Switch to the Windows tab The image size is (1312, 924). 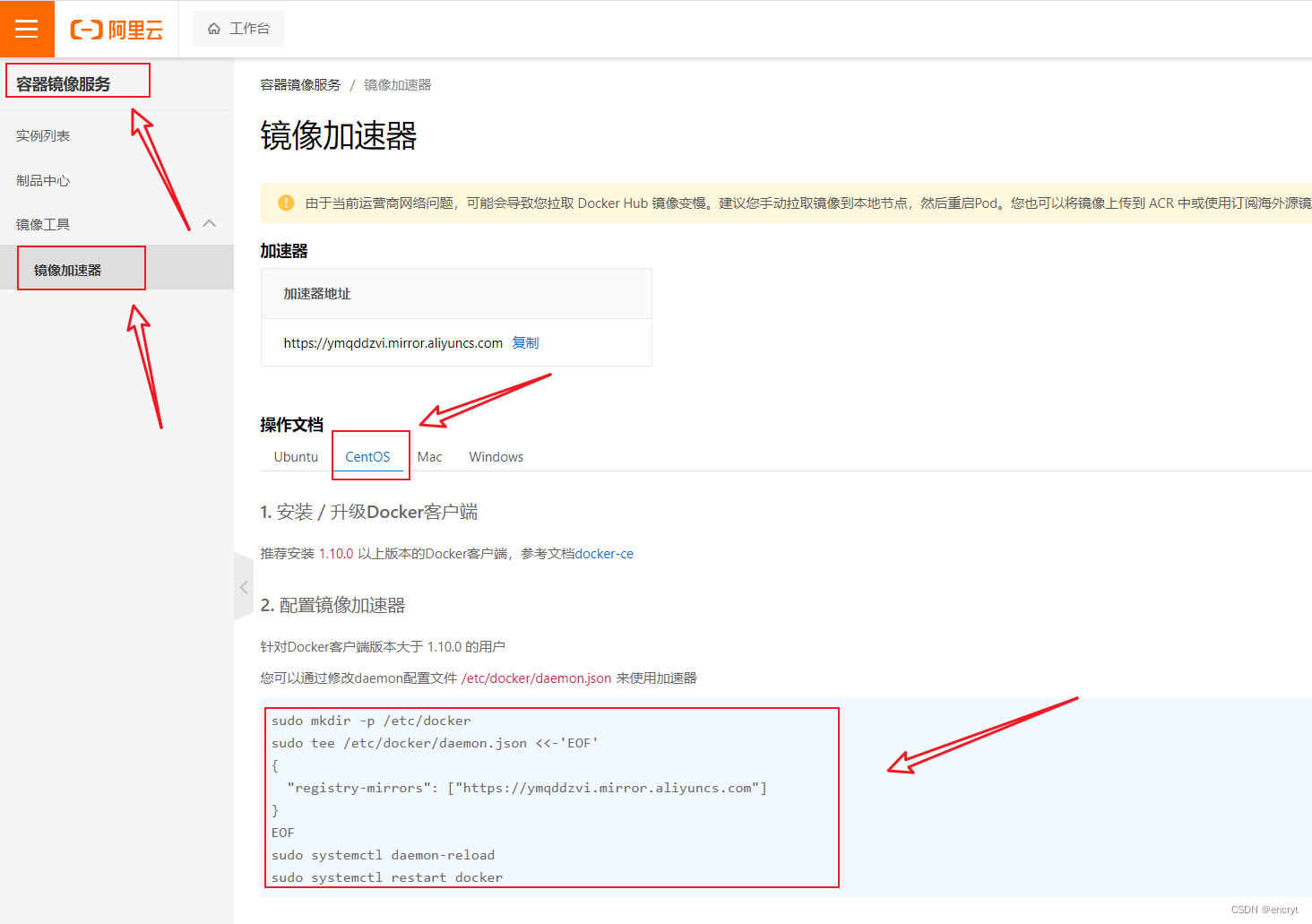(496, 457)
